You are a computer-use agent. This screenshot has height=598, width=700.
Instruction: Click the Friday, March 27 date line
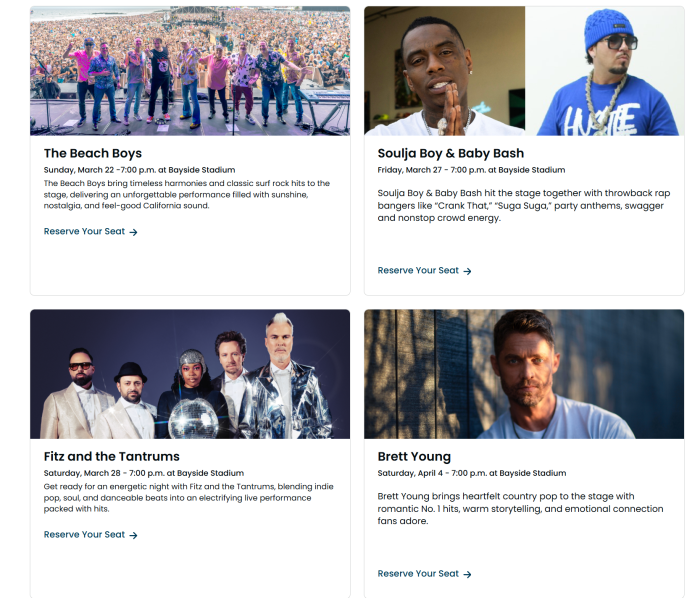pos(471,170)
